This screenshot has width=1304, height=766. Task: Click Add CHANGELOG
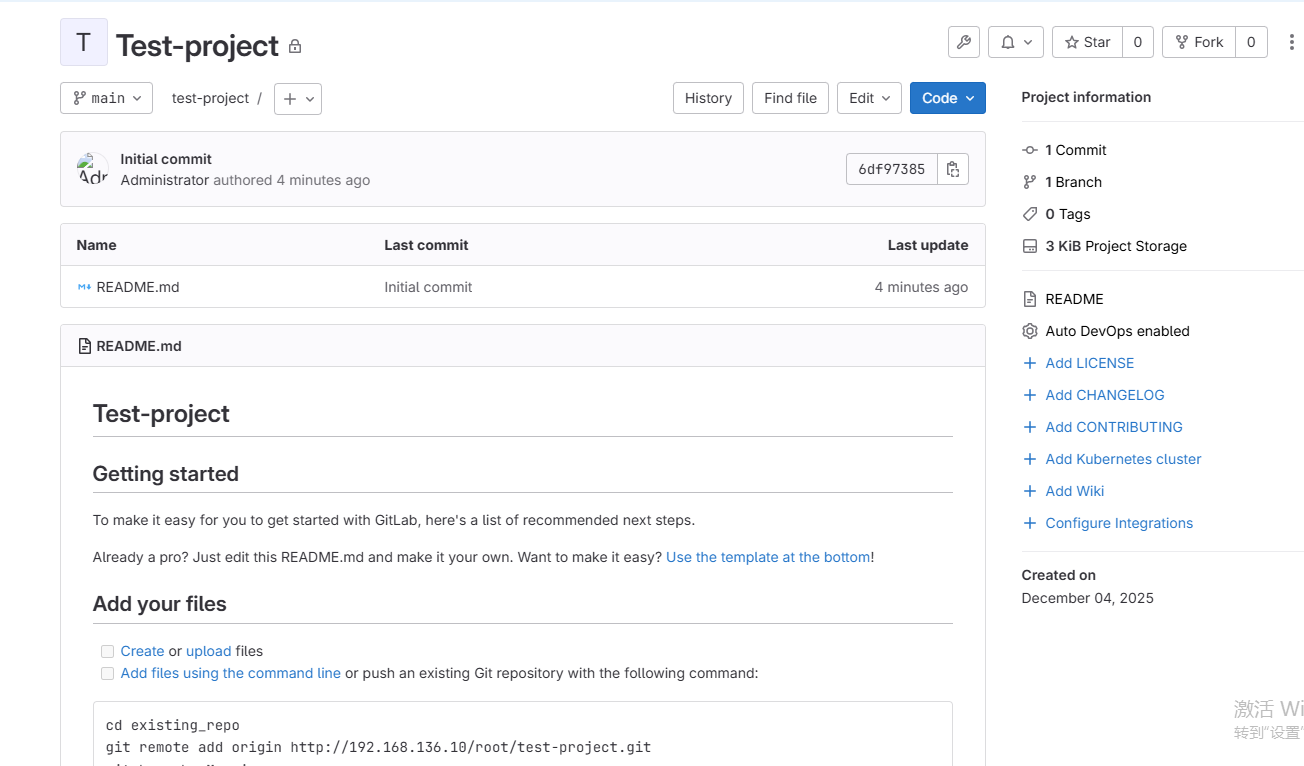point(1105,395)
